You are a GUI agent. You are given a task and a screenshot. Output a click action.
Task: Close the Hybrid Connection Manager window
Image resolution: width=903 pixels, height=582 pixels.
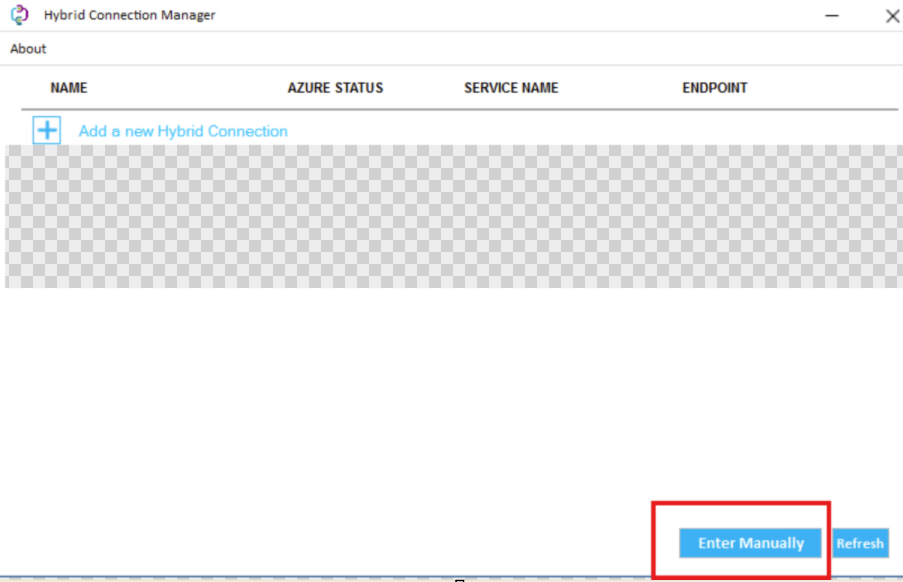tap(892, 15)
